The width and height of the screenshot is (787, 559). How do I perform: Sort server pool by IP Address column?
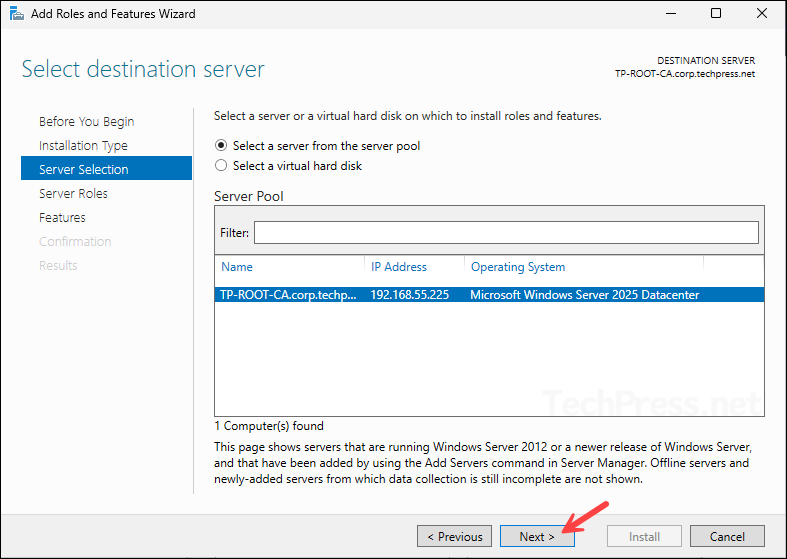tap(399, 267)
